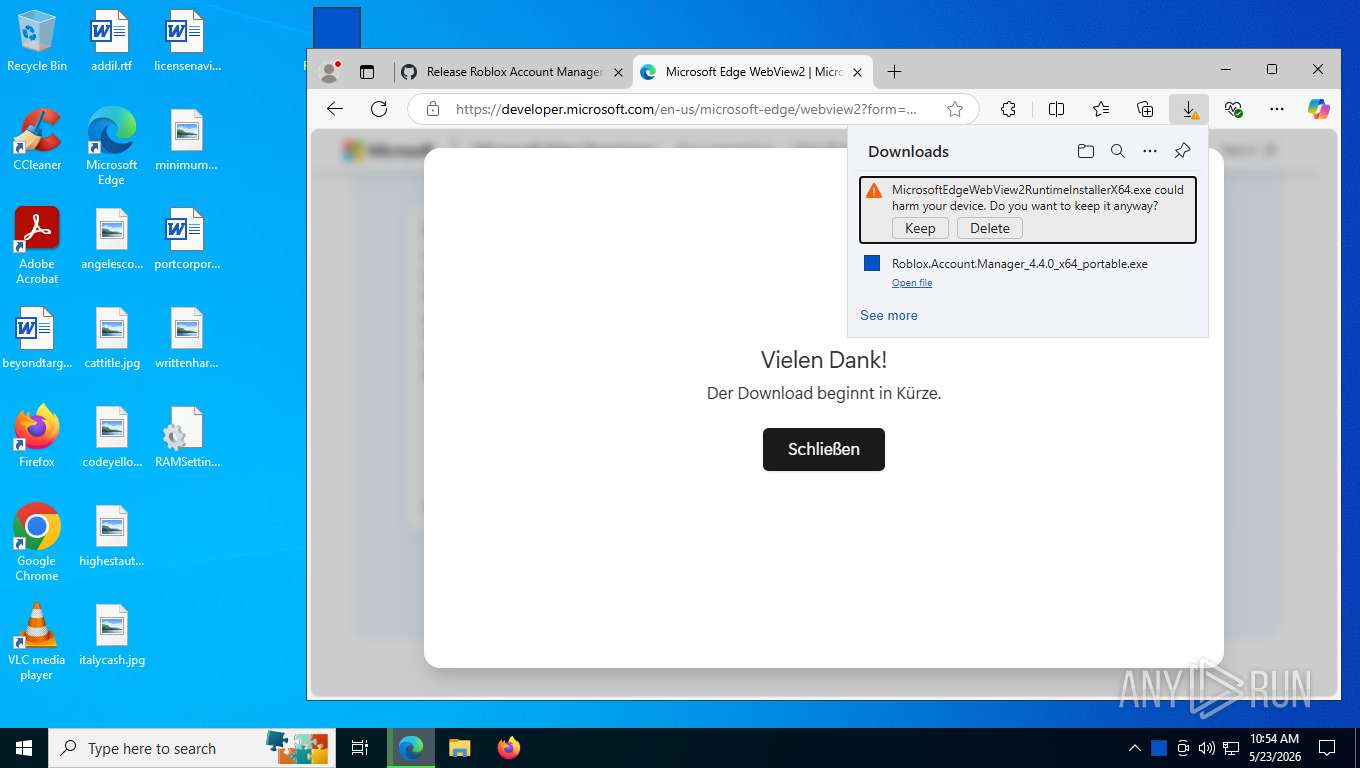Click the taskbar search box
This screenshot has height=768, width=1360.
(192, 748)
